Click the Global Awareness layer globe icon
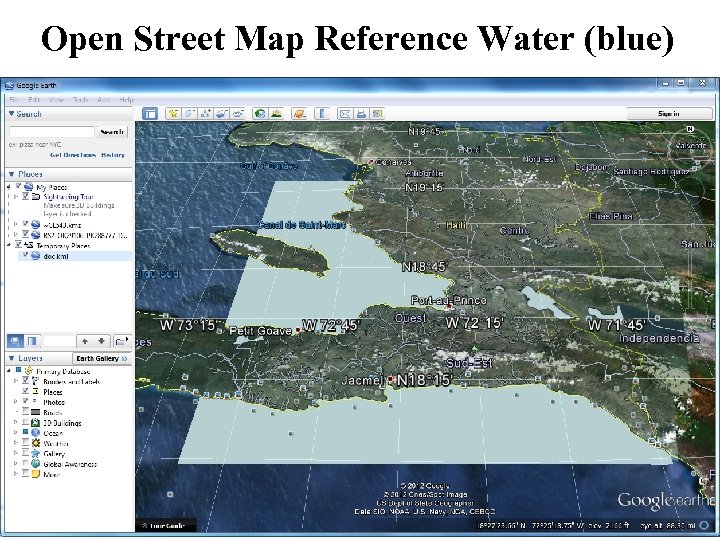 (35, 464)
